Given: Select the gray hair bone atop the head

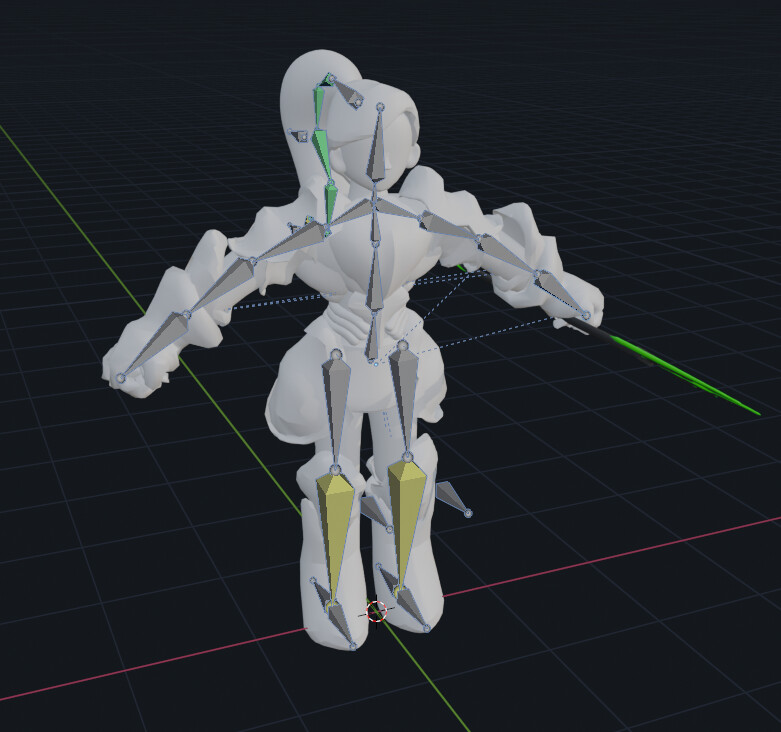Looking at the screenshot, I should click(x=349, y=92).
